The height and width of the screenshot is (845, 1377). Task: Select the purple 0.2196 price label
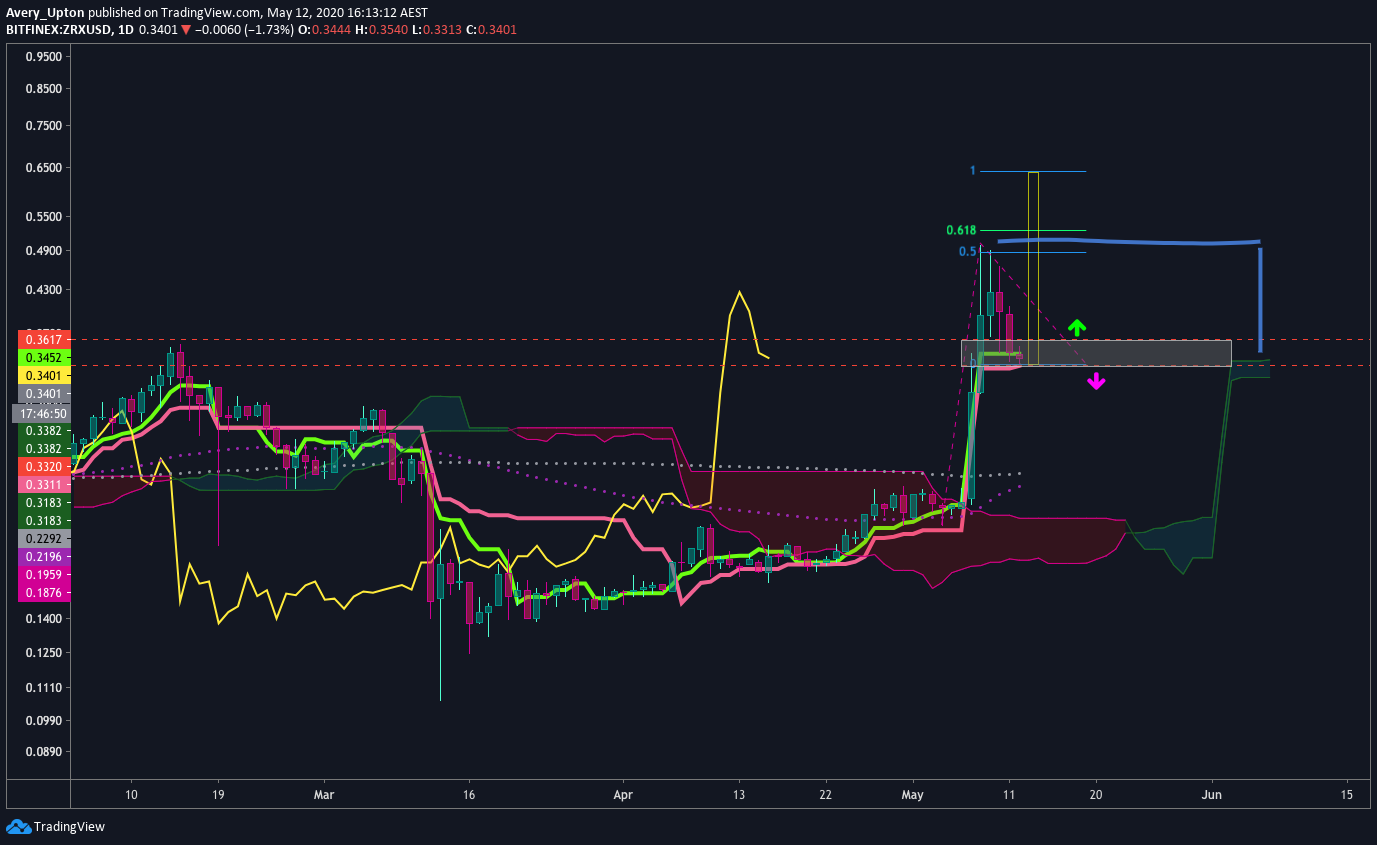(44, 557)
